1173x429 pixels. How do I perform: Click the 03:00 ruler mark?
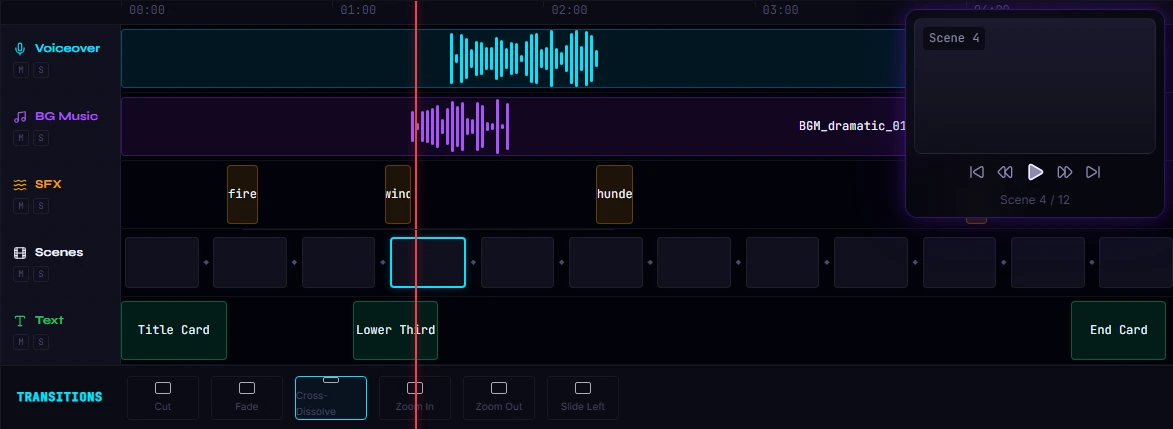(x=780, y=10)
